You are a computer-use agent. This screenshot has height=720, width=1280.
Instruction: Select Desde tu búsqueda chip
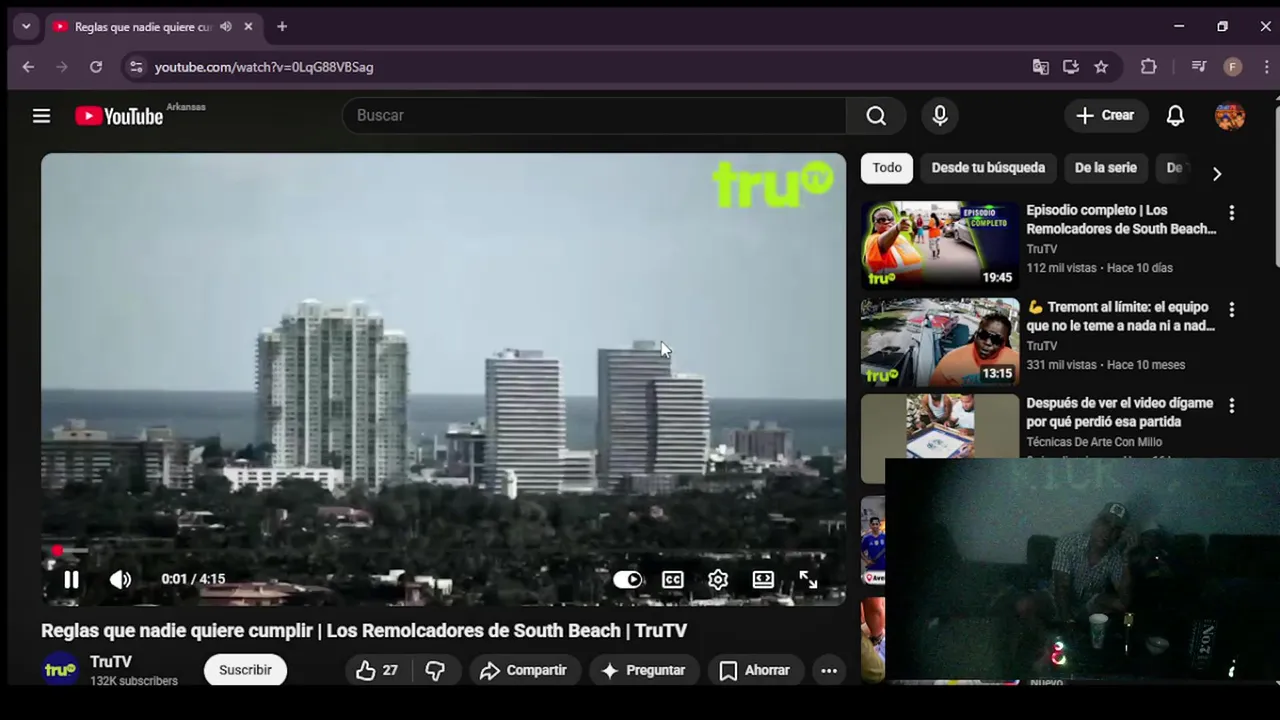pyautogui.click(x=988, y=168)
